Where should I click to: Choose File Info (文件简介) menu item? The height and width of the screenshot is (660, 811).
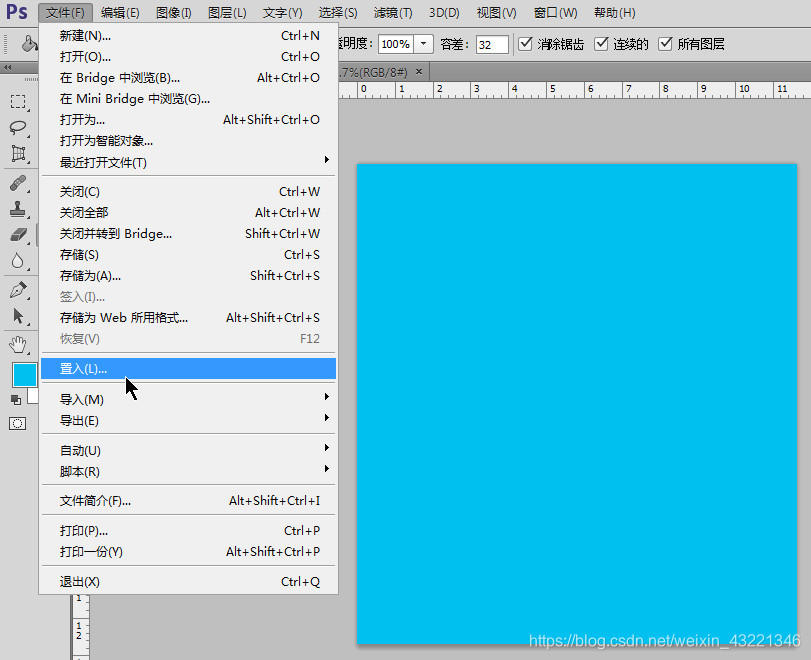pyautogui.click(x=188, y=501)
